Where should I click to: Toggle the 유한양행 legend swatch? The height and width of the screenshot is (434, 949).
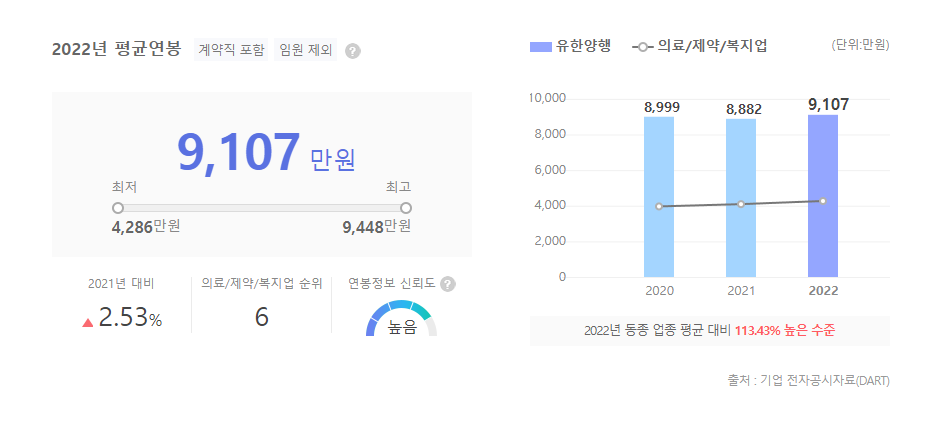540,47
